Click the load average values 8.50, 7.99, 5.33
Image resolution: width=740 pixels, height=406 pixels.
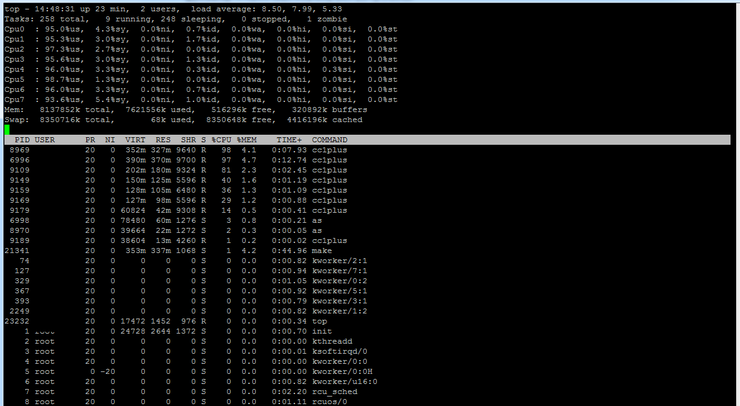(302, 9)
